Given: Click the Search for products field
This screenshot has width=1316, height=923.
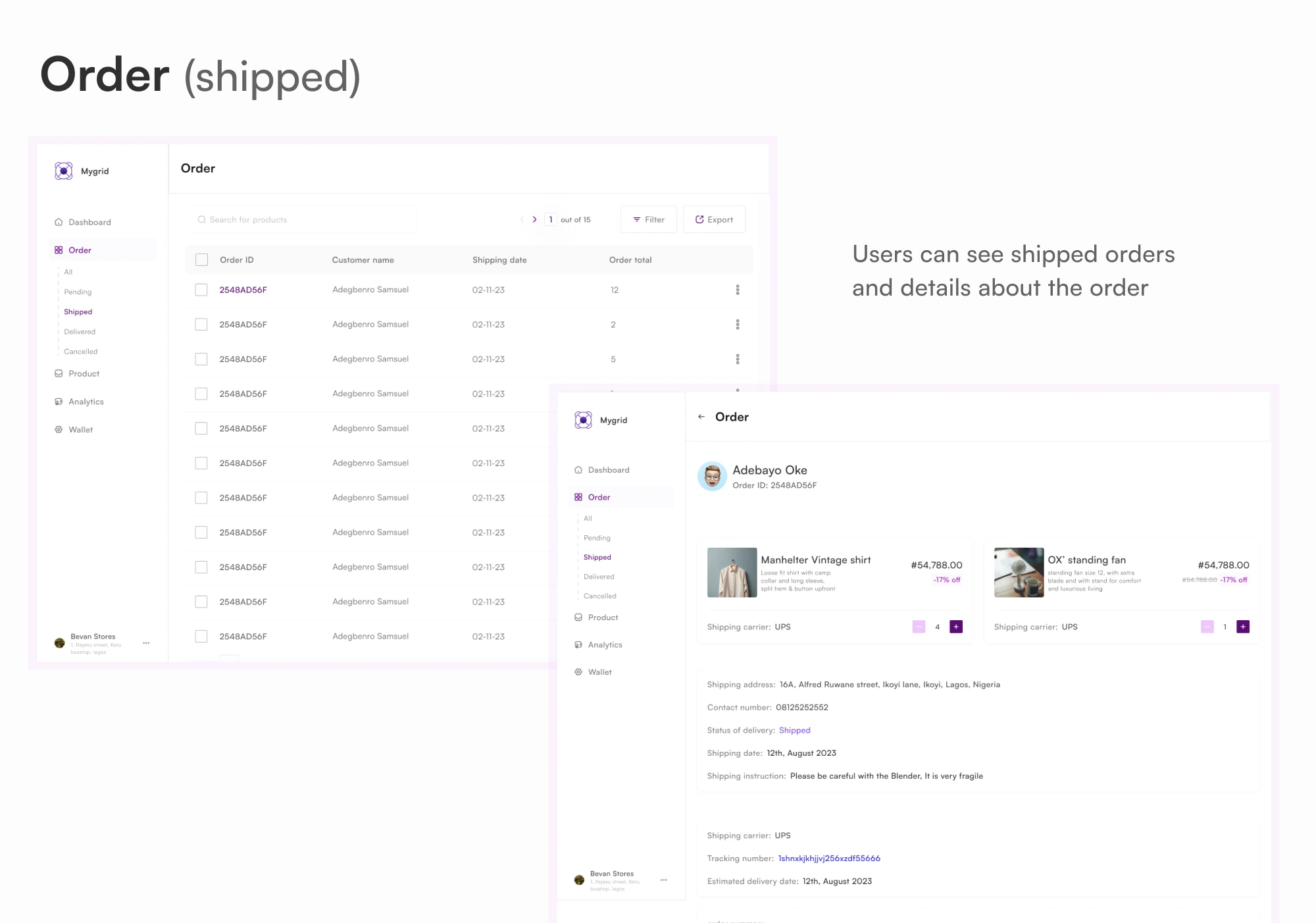Looking at the screenshot, I should [303, 219].
